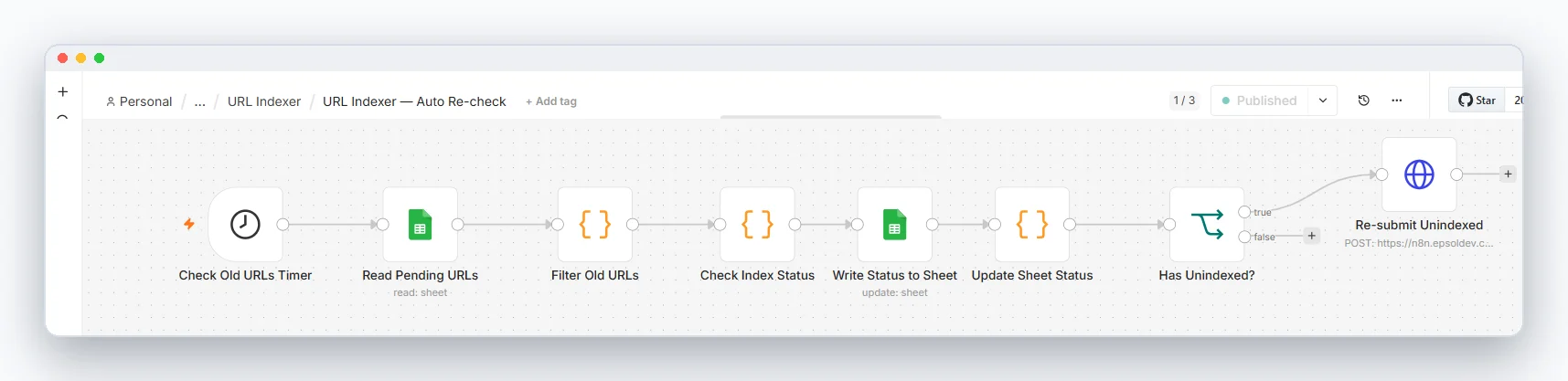The image size is (1568, 381).
Task: Expand the Published dropdown arrow
Action: coord(1322,101)
